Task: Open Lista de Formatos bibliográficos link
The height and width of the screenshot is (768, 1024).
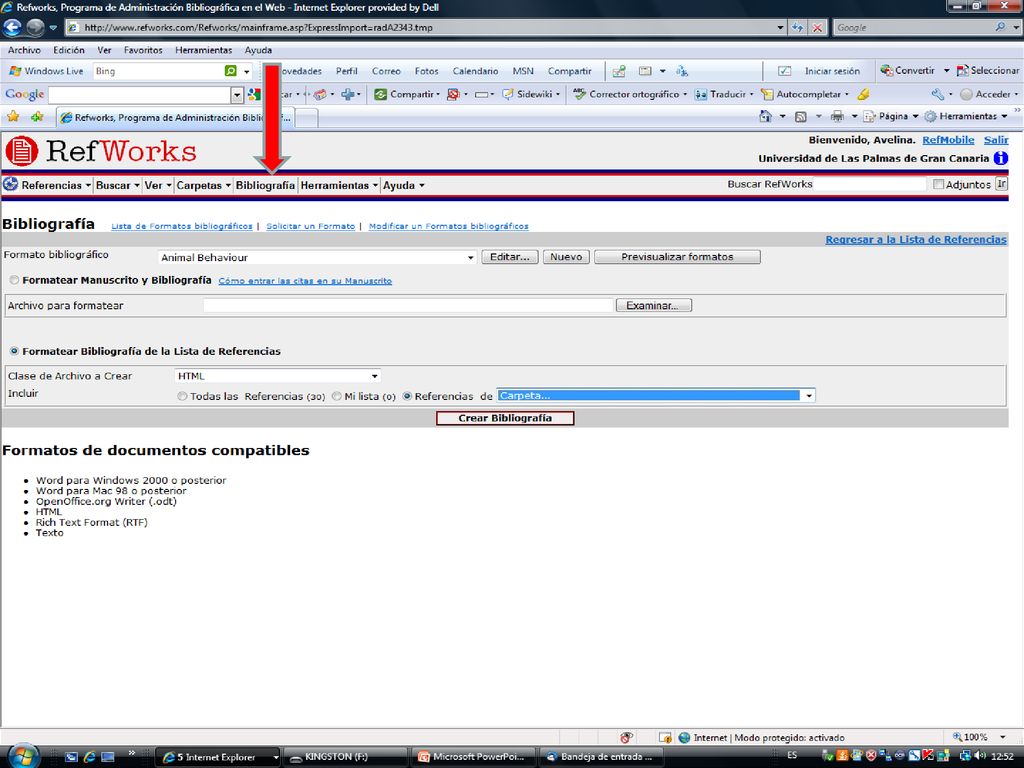Action: 182,226
